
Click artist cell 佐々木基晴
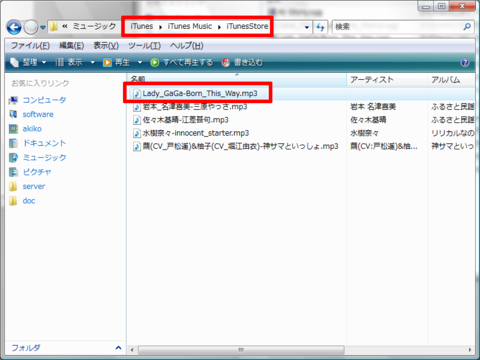(x=368, y=120)
